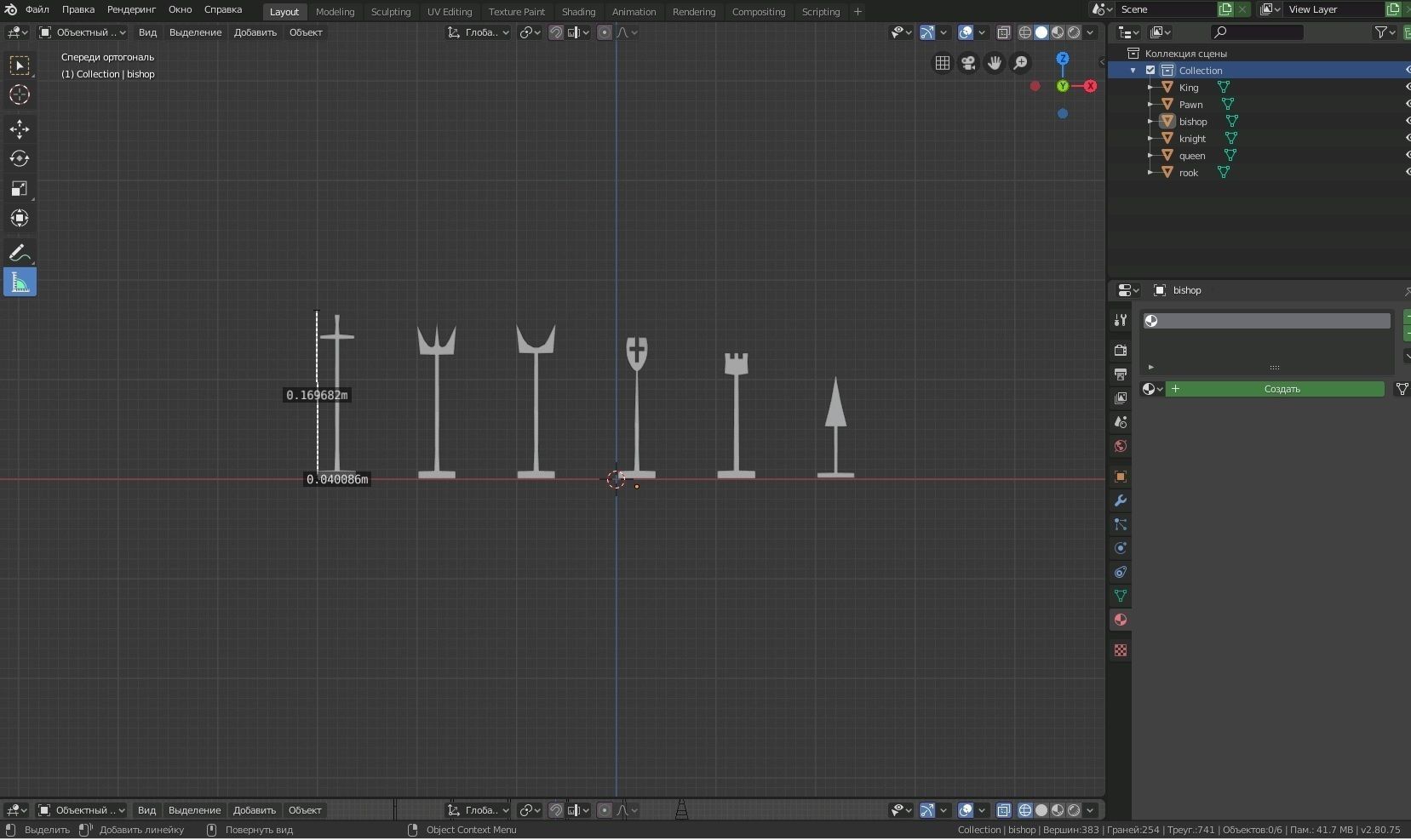
Task: Open the Scene properties tab
Action: point(1121,422)
